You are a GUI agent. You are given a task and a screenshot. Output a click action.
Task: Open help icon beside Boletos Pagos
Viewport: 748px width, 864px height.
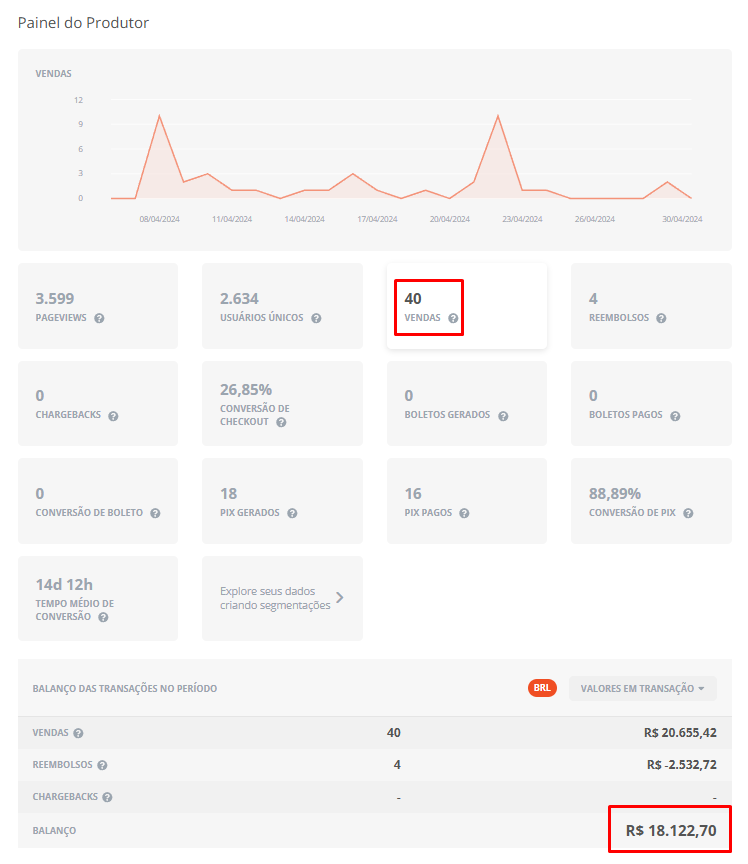pos(675,416)
